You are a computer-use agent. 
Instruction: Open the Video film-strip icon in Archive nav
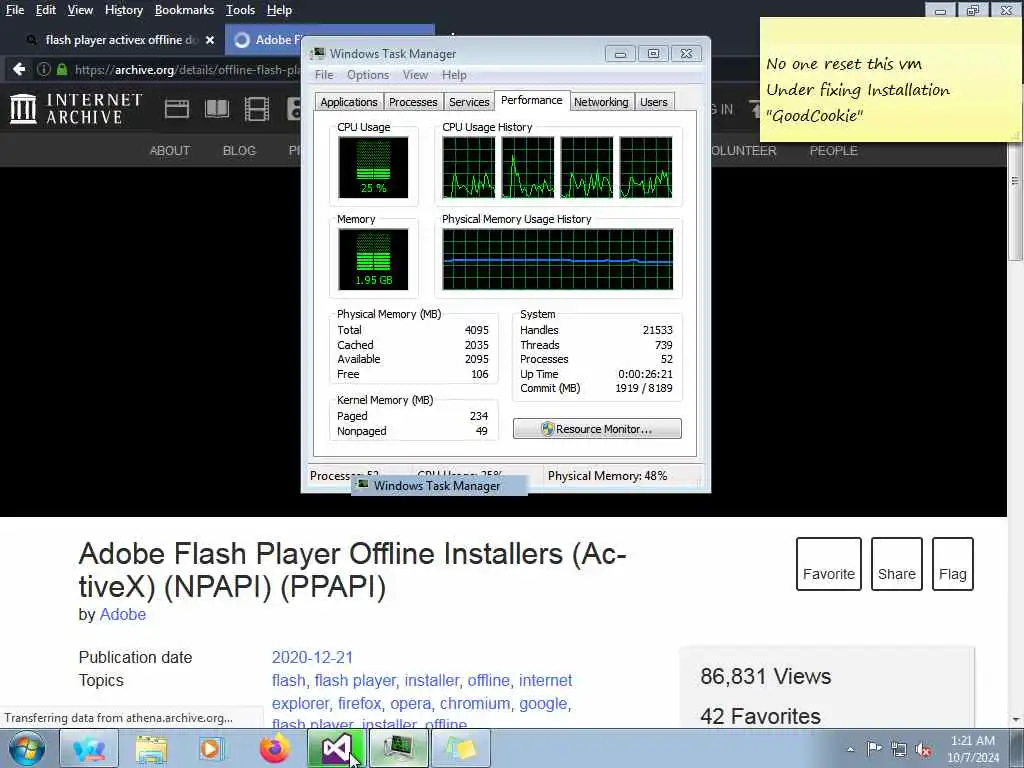tap(257, 108)
